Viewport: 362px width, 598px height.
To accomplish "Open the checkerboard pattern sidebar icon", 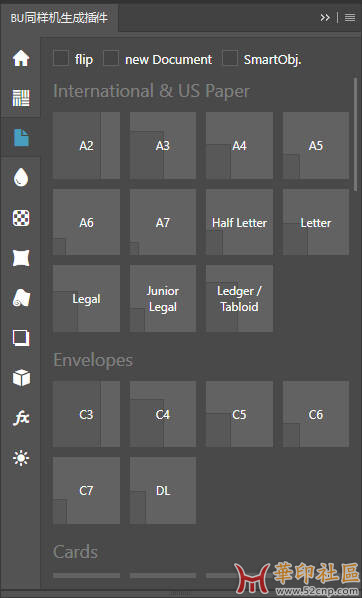I will click(21, 218).
